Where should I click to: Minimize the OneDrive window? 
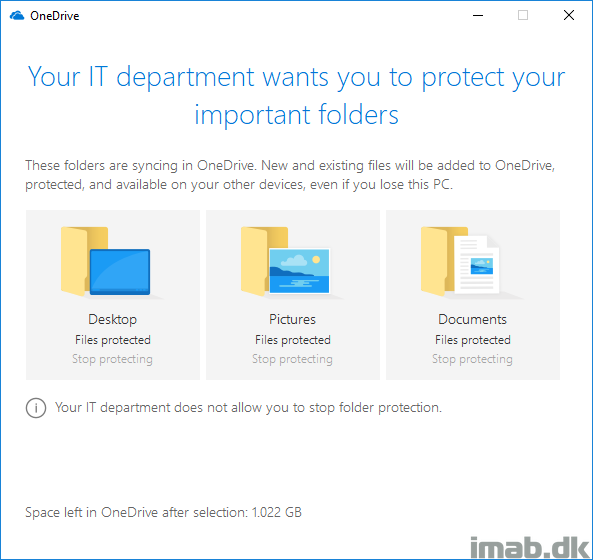[x=478, y=15]
